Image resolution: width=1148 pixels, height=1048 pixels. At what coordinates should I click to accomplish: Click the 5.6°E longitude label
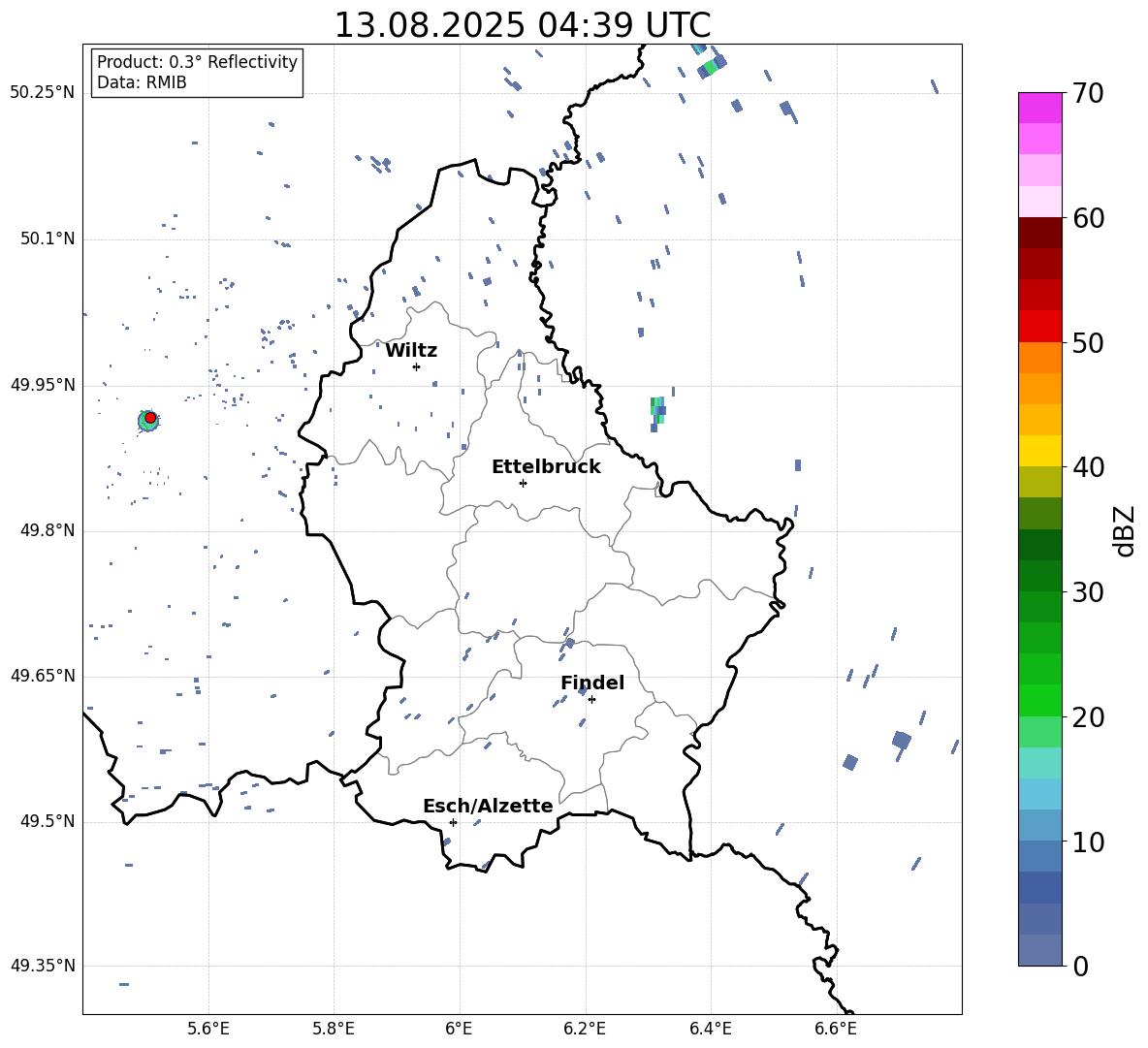tap(208, 1029)
